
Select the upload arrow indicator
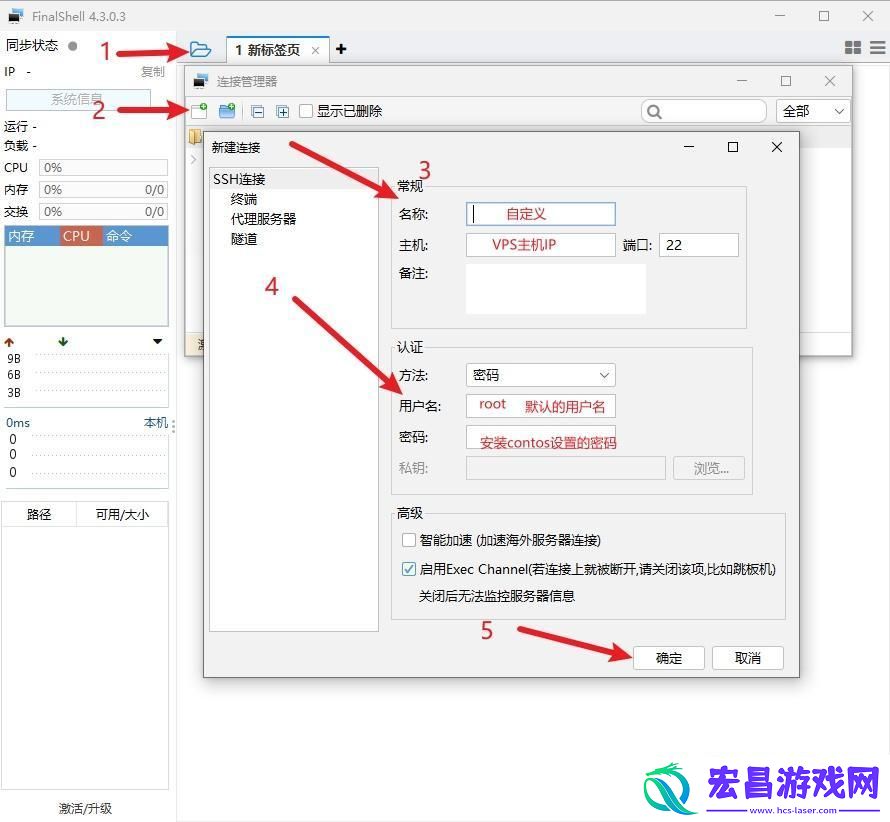click(x=9, y=342)
